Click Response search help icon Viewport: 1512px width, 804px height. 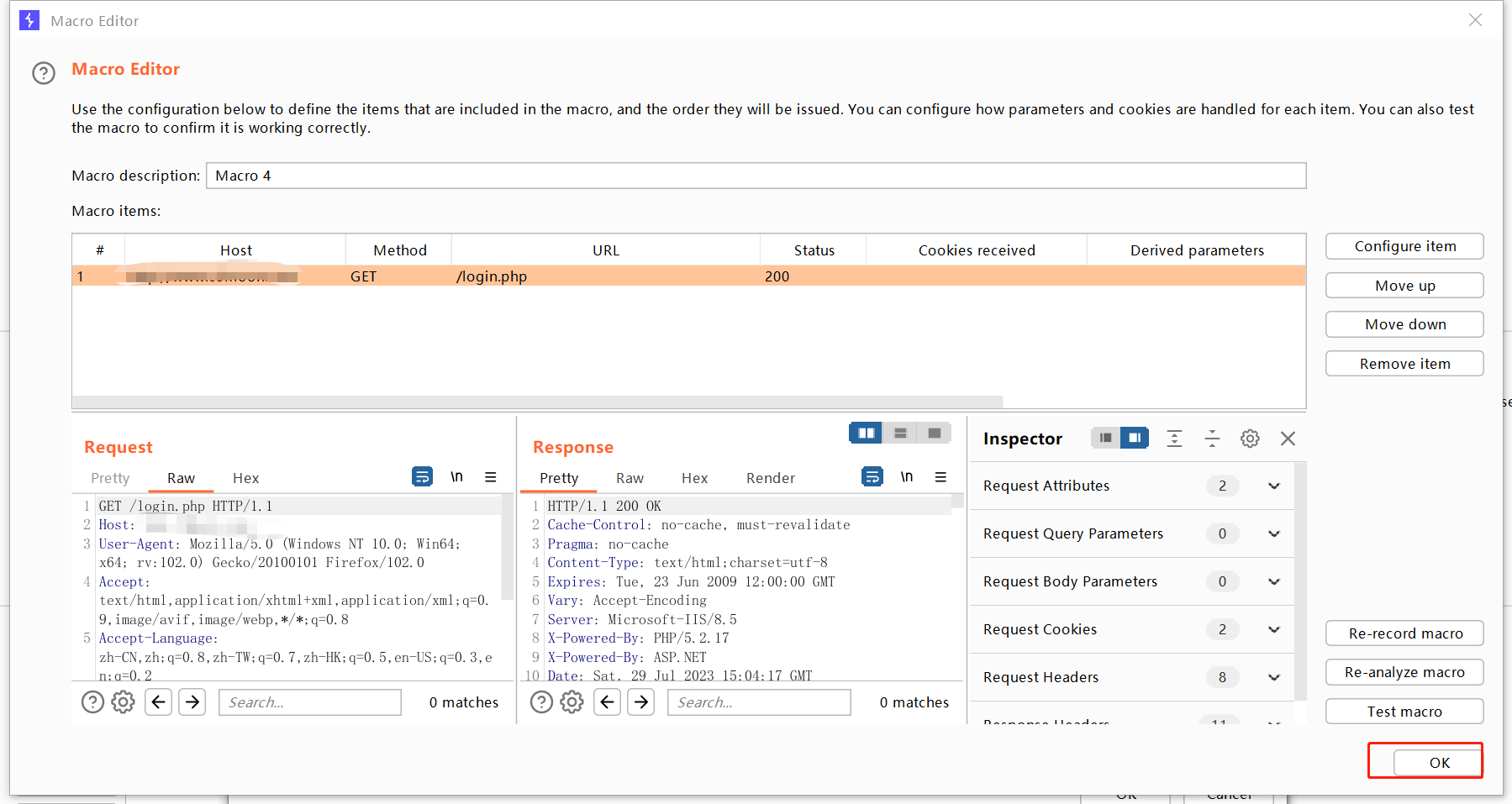click(542, 702)
